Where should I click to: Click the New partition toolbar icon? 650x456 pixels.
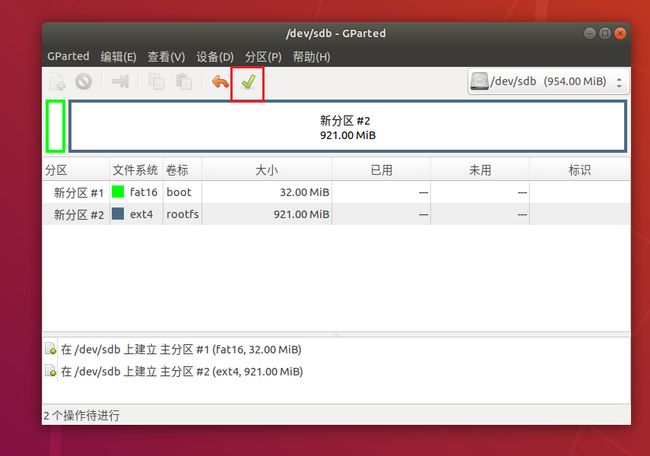(x=57, y=81)
